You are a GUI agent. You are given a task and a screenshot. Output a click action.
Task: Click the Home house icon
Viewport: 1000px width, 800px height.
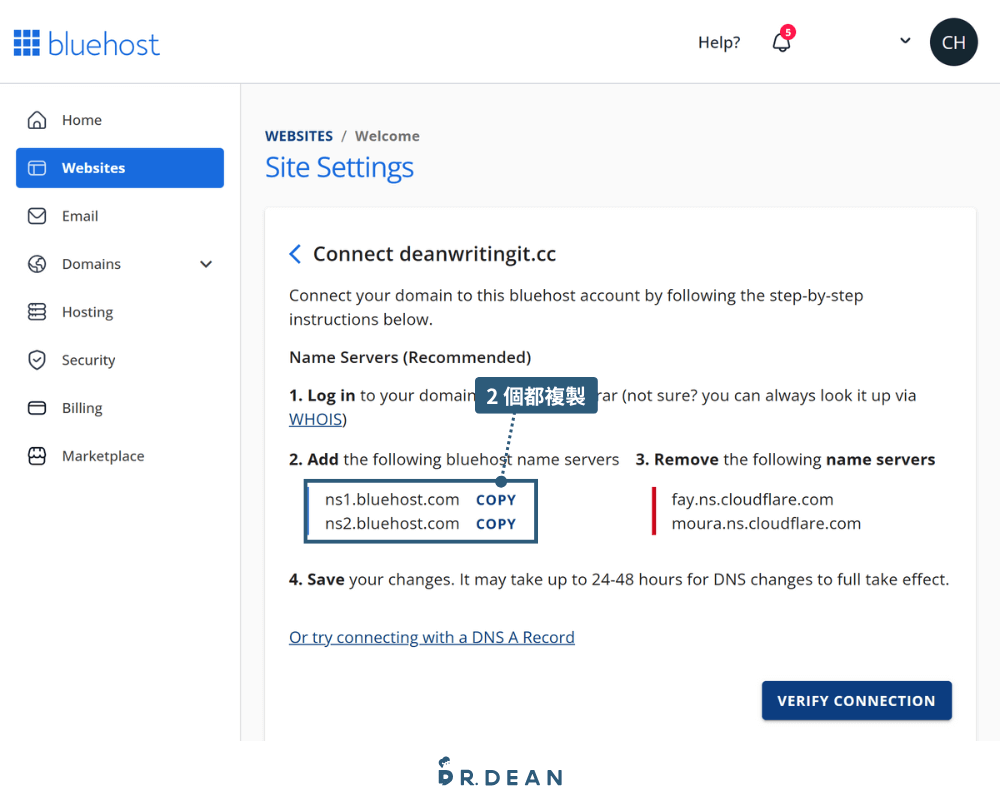click(x=37, y=120)
